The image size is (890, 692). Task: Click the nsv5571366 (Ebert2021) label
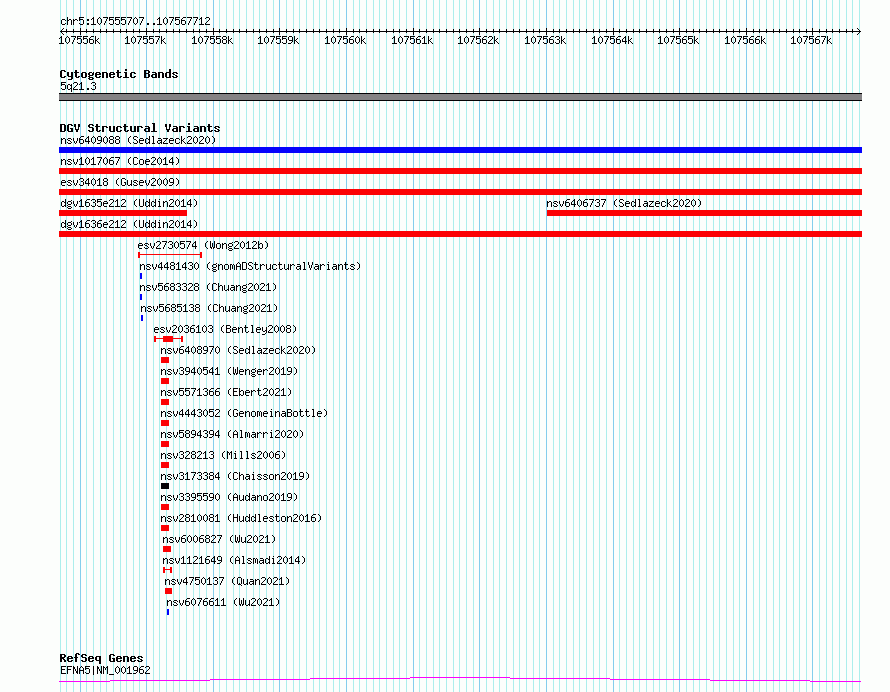(226, 392)
